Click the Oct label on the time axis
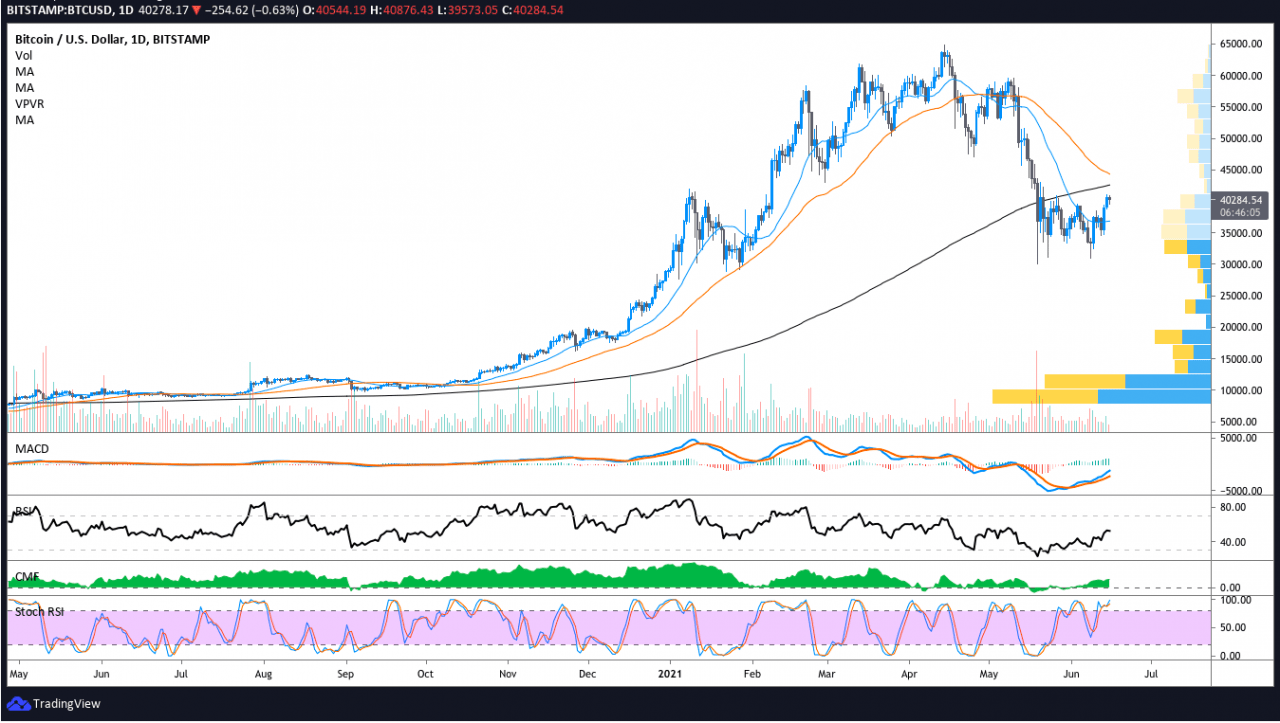The width and height of the screenshot is (1280, 723). 427,676
